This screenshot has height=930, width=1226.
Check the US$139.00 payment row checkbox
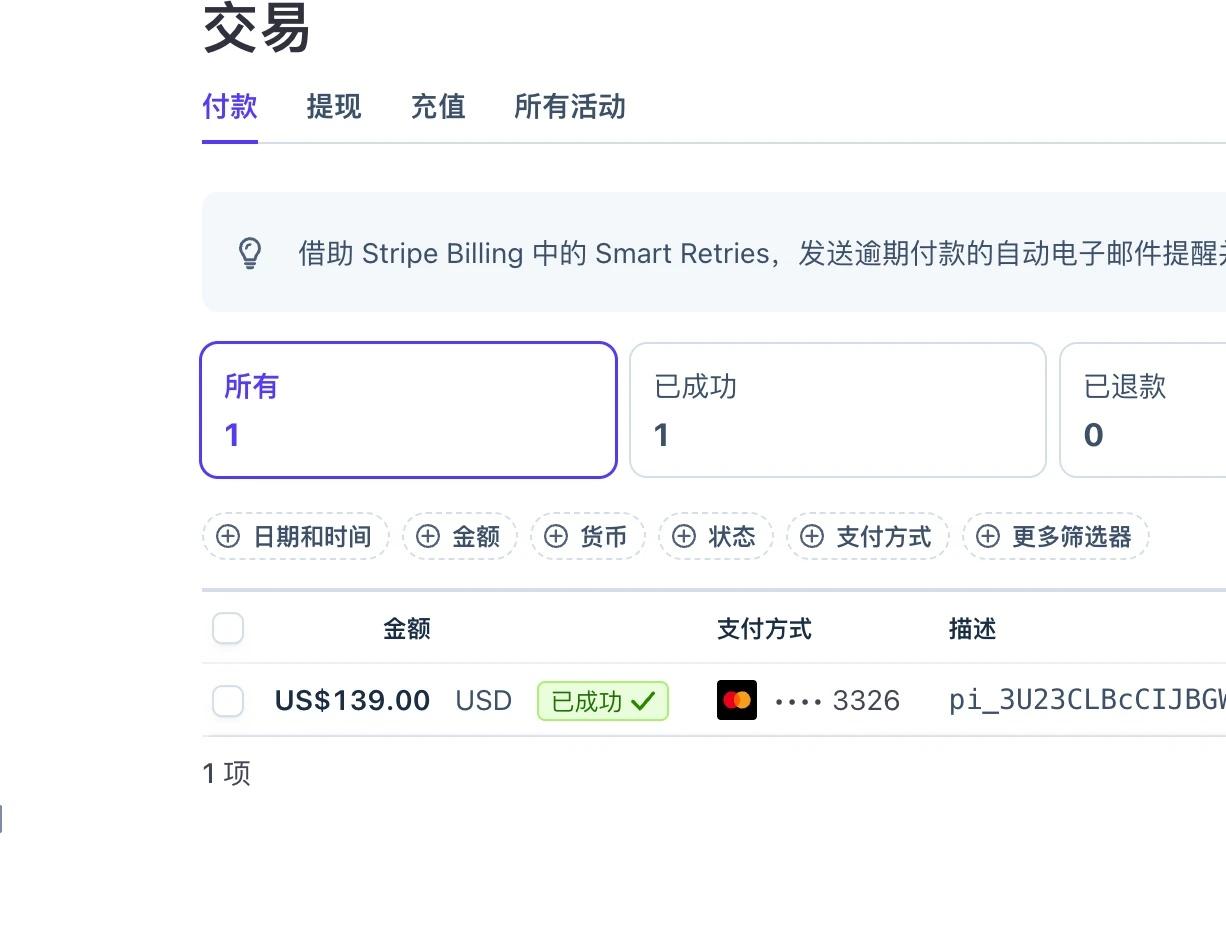tap(228, 701)
